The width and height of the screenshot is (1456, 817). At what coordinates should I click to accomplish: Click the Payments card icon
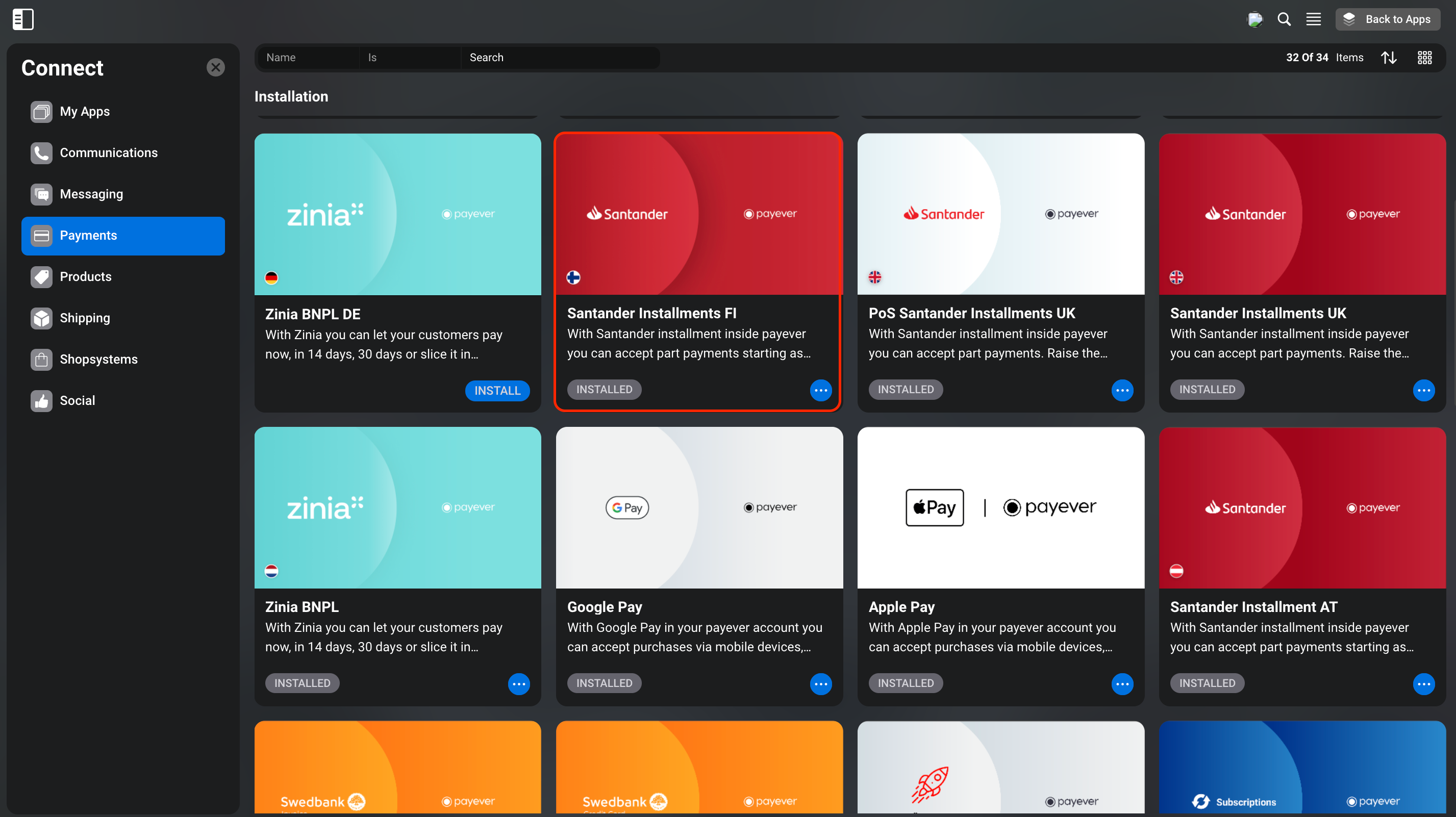pos(41,236)
